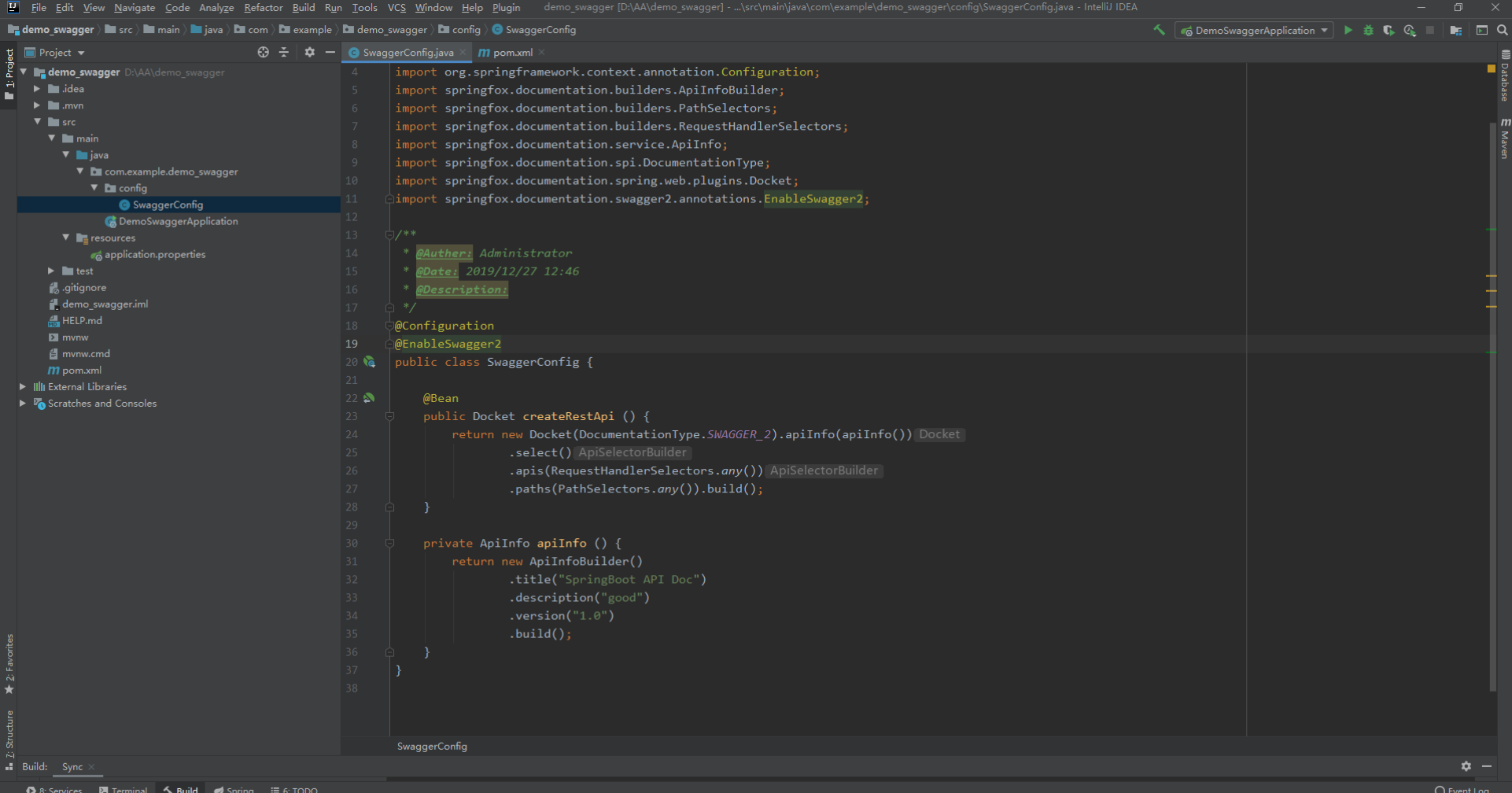
Task: Collapse the resources folder
Action: pyautogui.click(x=66, y=237)
